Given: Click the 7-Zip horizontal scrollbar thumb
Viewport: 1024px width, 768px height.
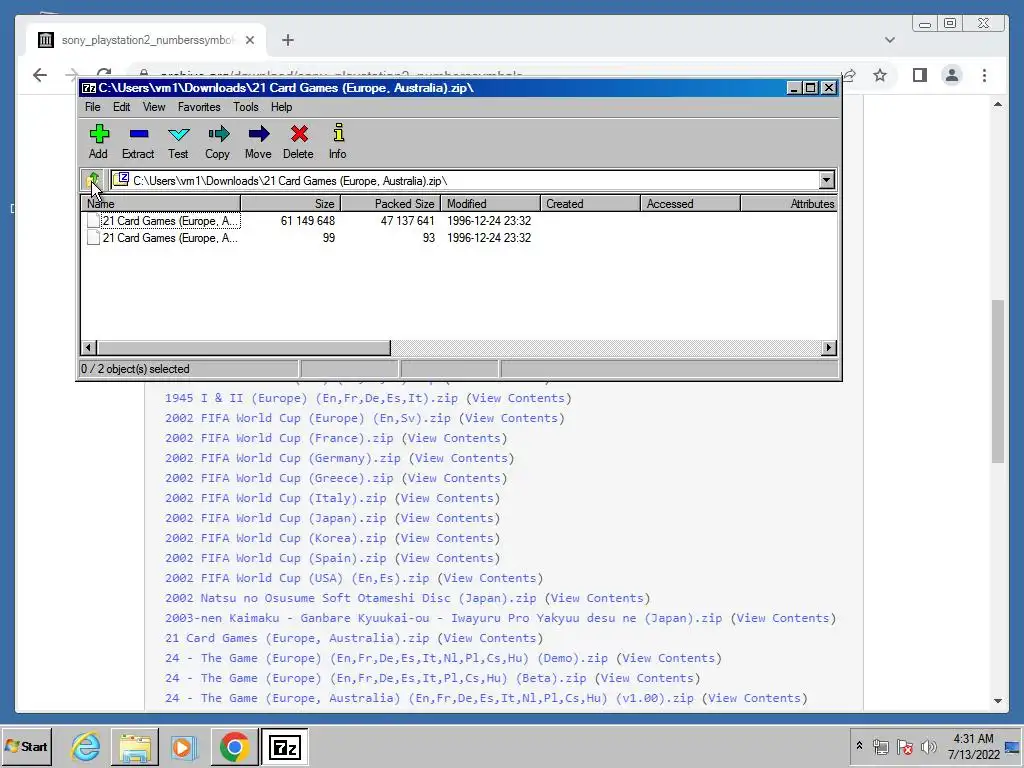Looking at the screenshot, I should click(x=244, y=347).
